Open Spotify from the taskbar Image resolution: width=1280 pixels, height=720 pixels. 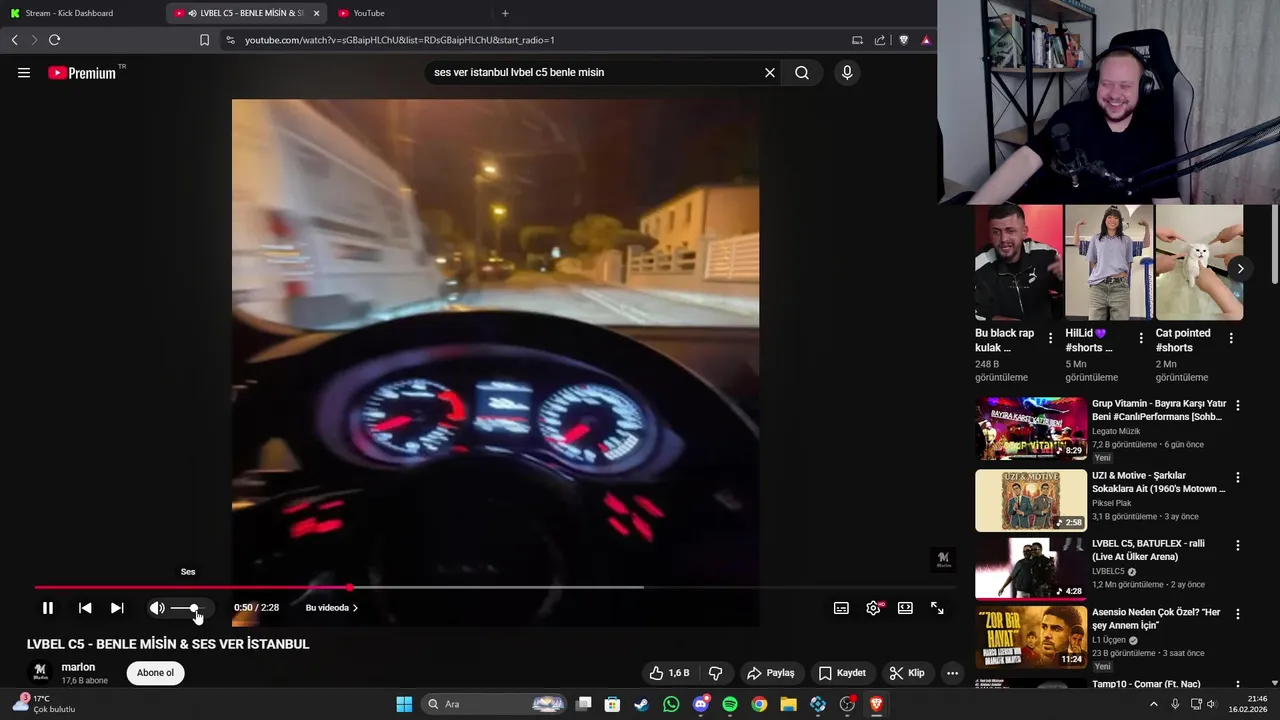point(730,704)
